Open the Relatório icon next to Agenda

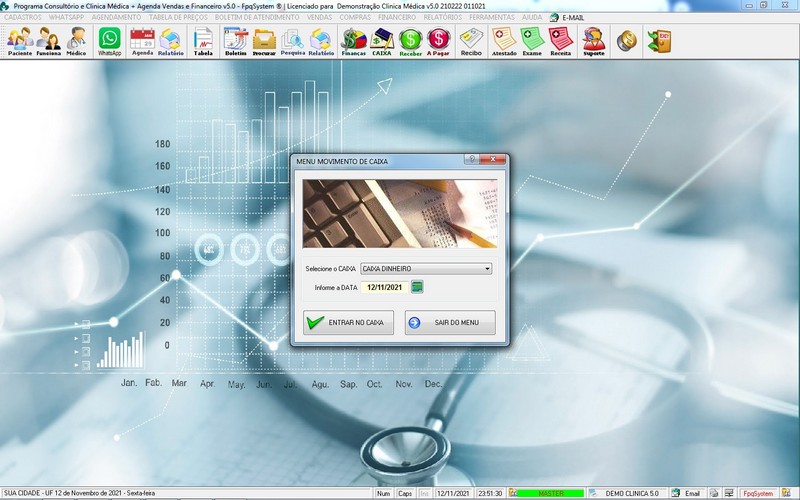pyautogui.click(x=170, y=41)
